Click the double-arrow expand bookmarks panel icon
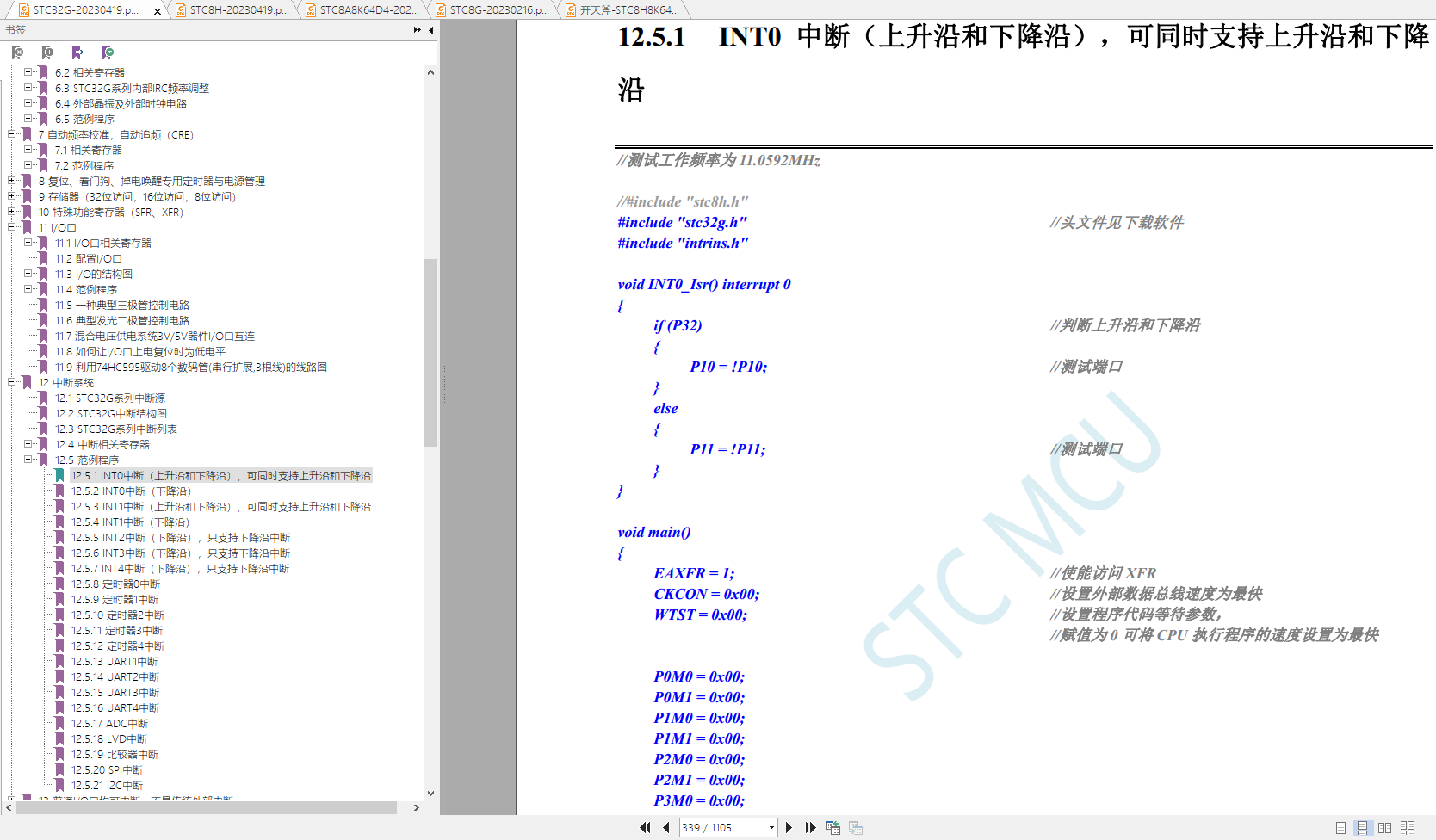1436x840 pixels. (x=418, y=29)
